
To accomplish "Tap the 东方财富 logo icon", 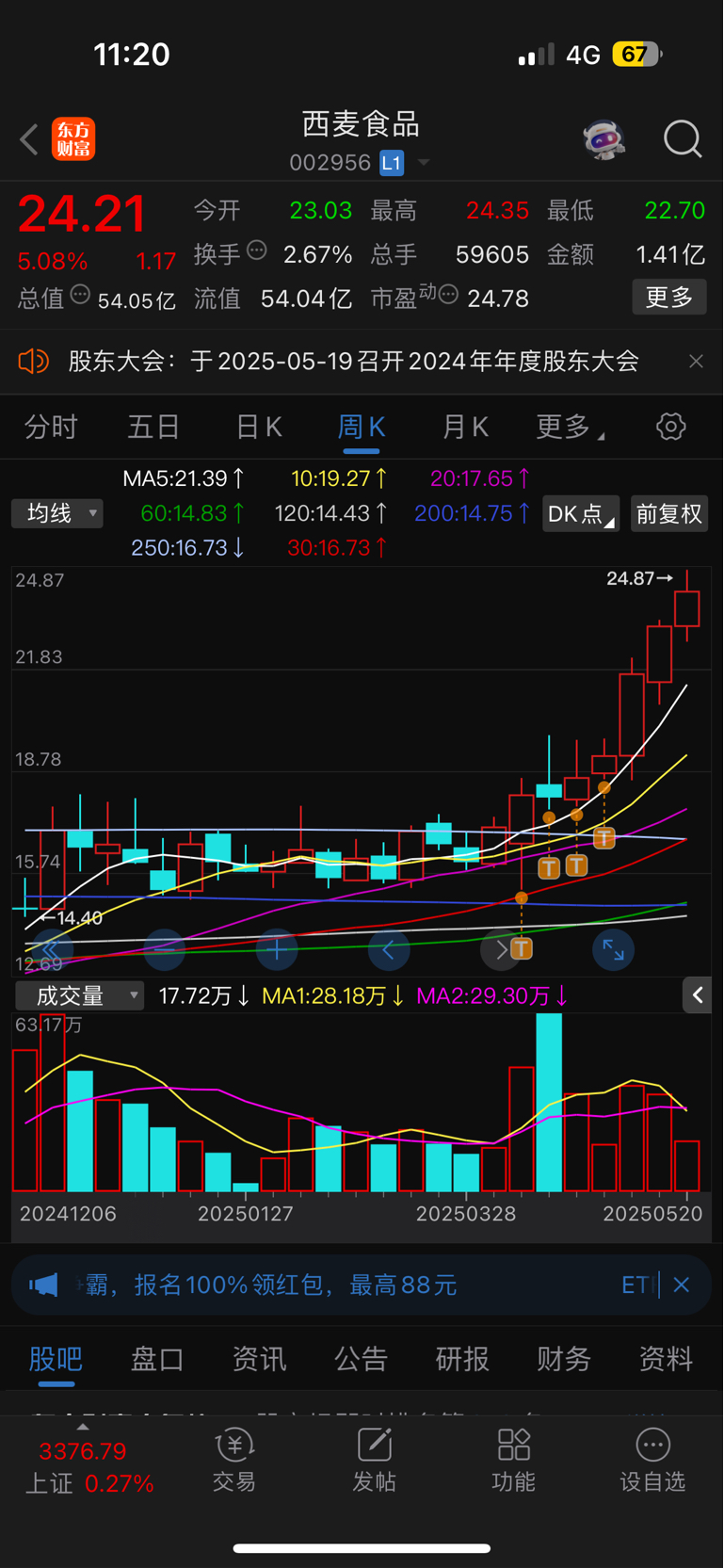I will (73, 139).
